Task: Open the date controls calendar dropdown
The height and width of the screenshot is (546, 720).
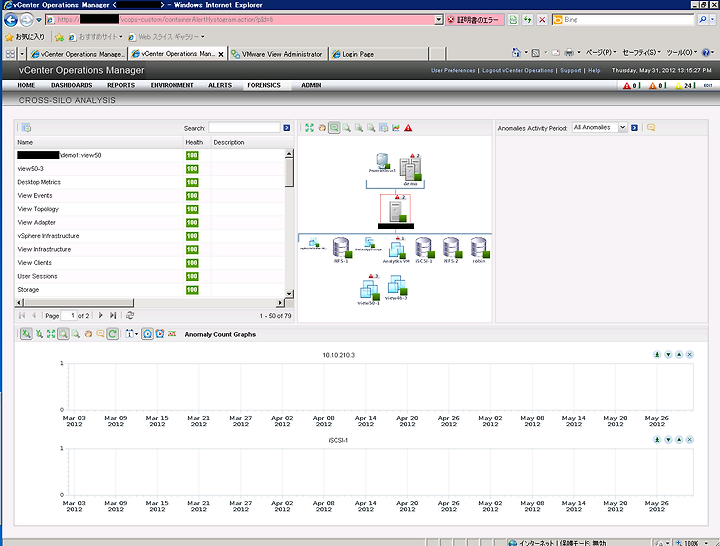Action: point(131,334)
